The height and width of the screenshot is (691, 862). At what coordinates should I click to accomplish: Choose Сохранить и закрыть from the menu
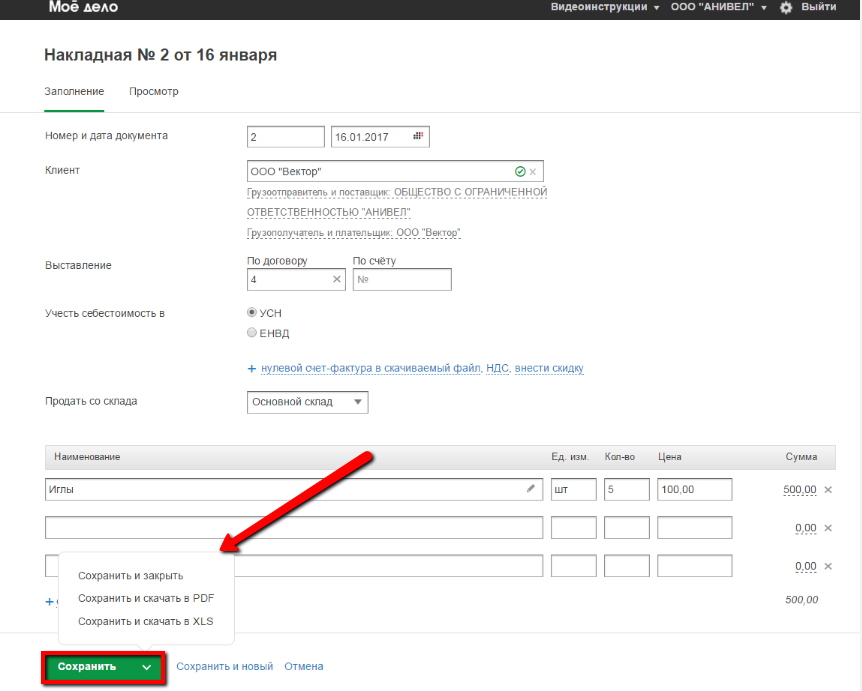130,576
